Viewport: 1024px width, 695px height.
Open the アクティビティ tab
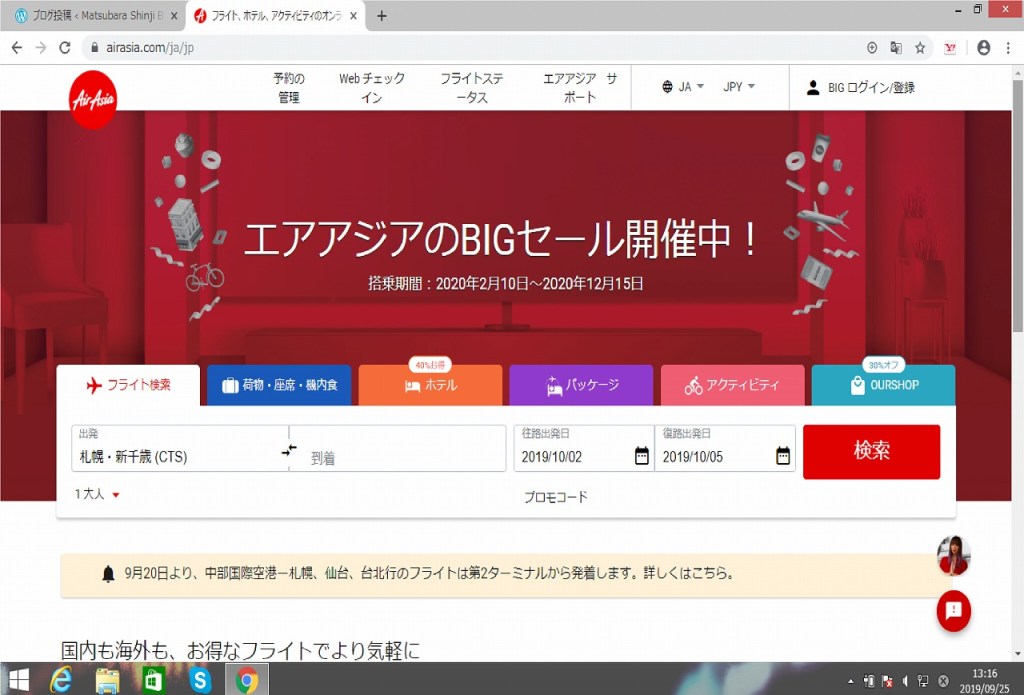tap(731, 385)
